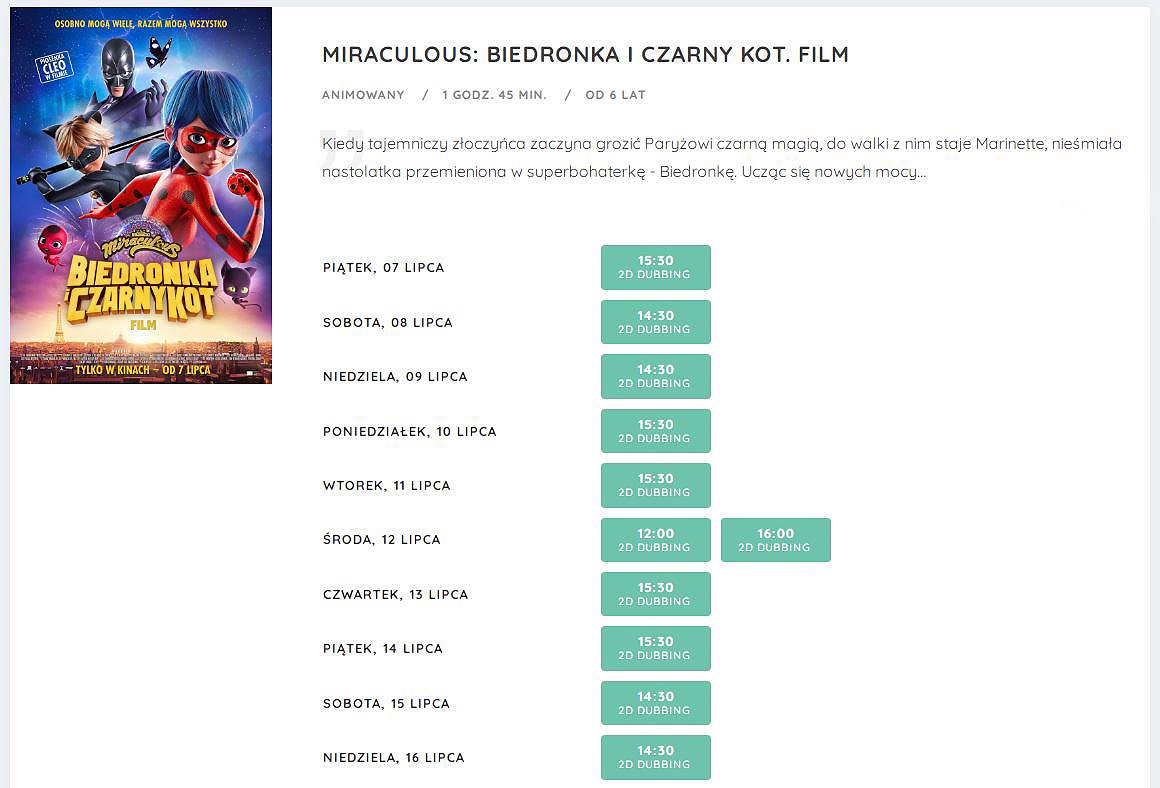Choose Monday 10 July 15:30 showtime
The image size is (1160, 788).
(x=655, y=431)
